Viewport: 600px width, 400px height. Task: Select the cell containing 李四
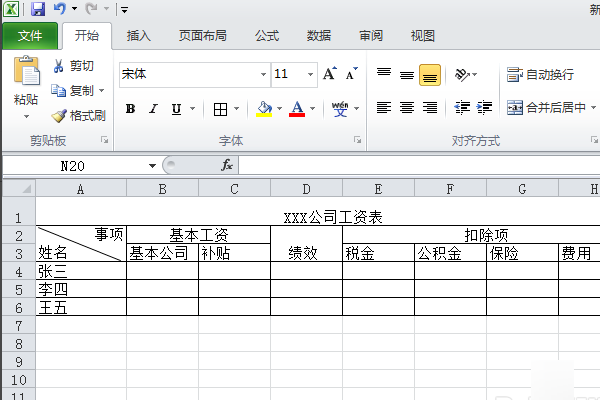tap(81, 289)
